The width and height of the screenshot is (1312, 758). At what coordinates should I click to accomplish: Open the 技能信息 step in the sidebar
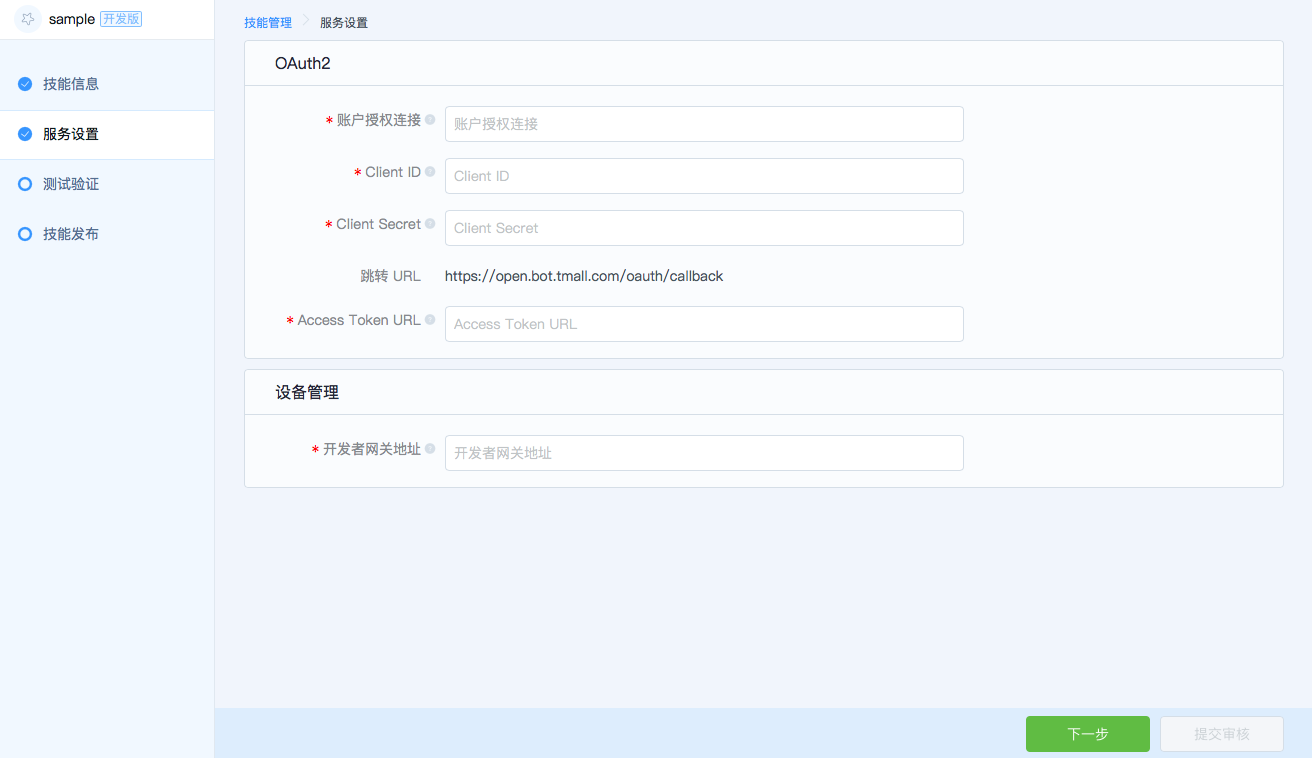tap(107, 84)
